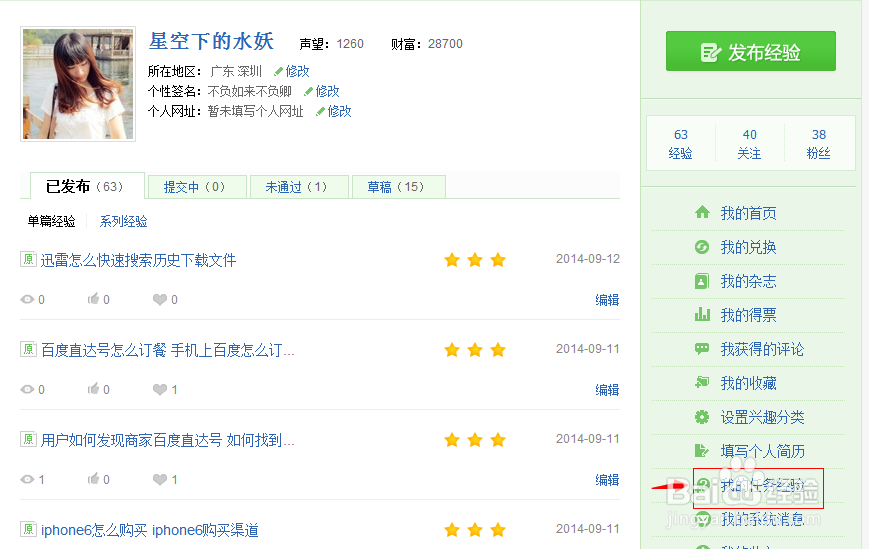Switch to 提交中 (0) tab
Viewport: 869px width, 549px height.
(x=195, y=187)
